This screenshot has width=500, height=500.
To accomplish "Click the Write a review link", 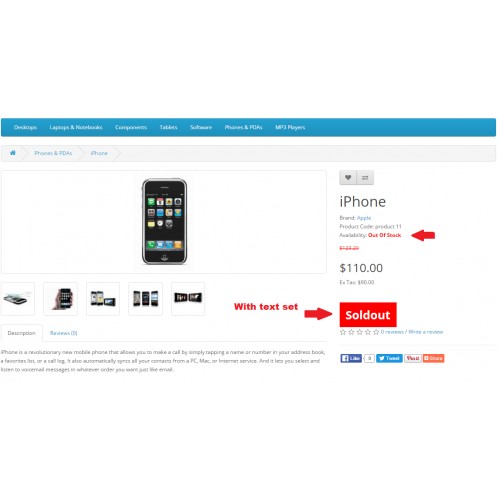I will click(x=426, y=332).
